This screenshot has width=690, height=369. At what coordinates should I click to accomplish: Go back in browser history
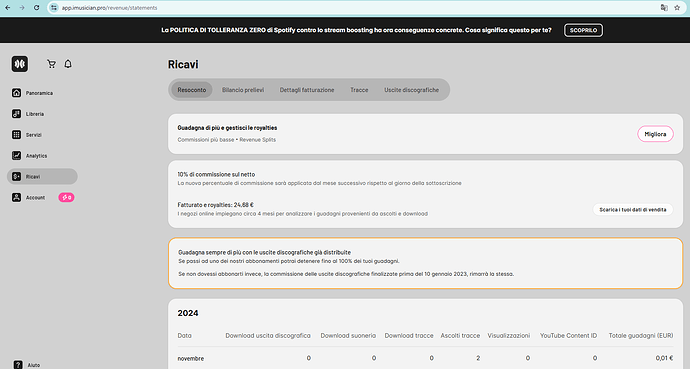click(7, 7)
